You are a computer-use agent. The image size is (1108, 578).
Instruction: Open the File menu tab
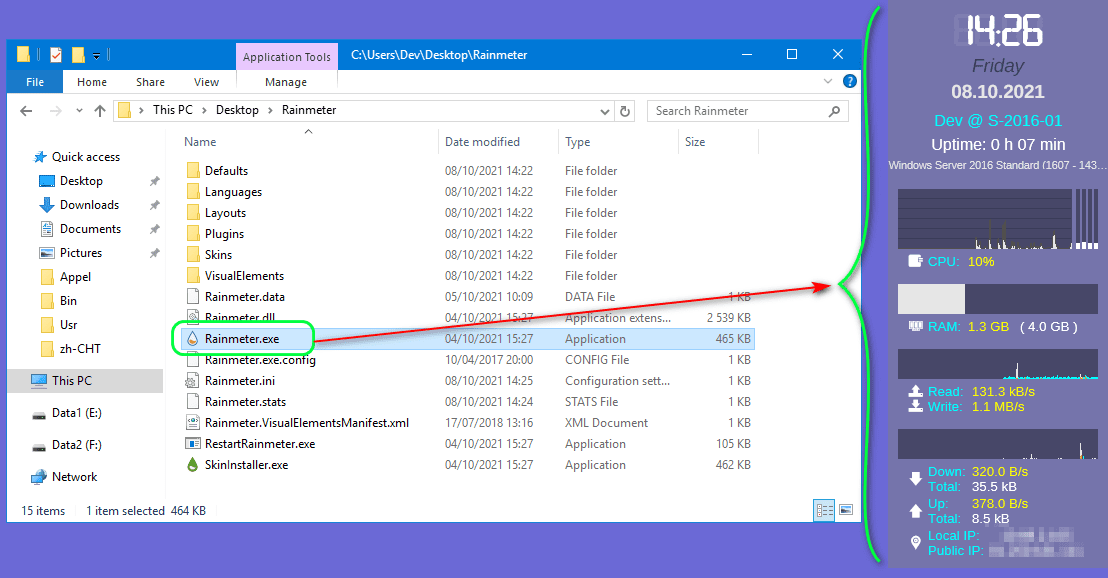(35, 82)
